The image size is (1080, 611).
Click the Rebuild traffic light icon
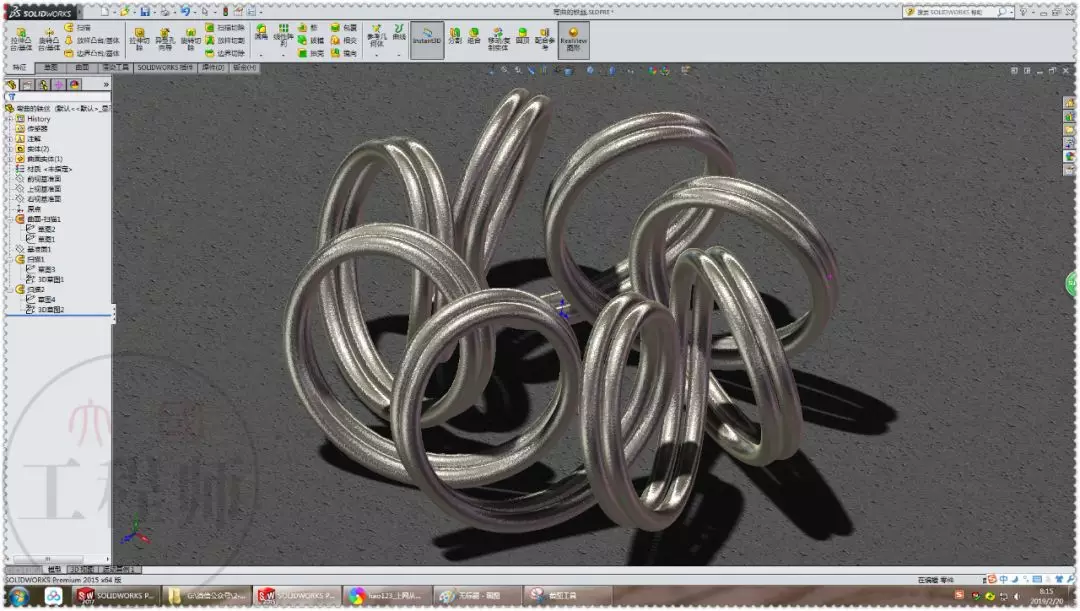[x=225, y=12]
